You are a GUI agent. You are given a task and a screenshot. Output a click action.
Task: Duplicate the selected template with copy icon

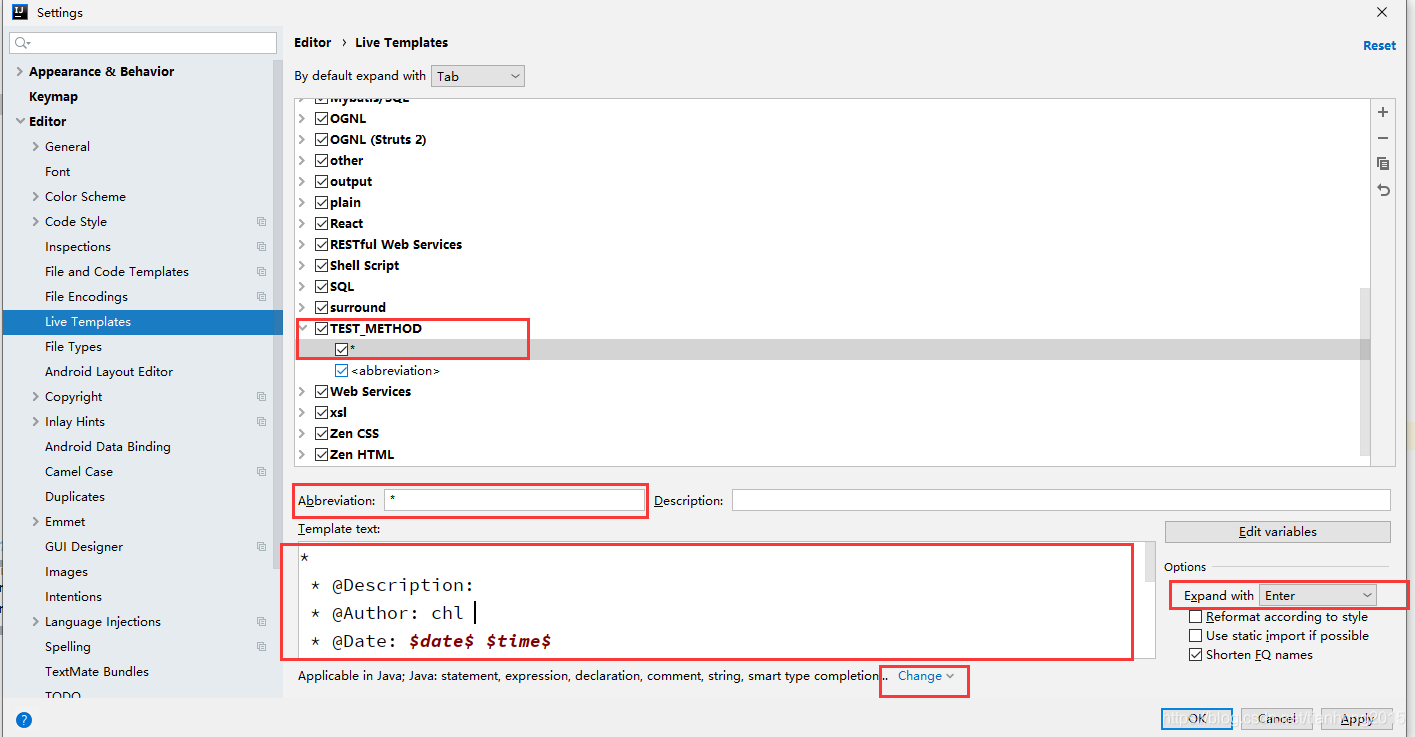tap(1383, 164)
